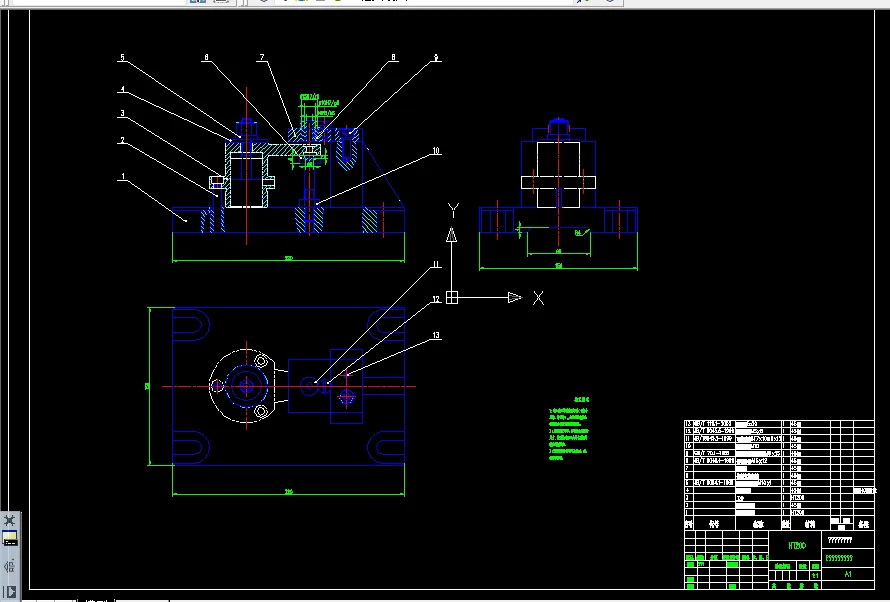Select part balloon number 1

pos(123,177)
